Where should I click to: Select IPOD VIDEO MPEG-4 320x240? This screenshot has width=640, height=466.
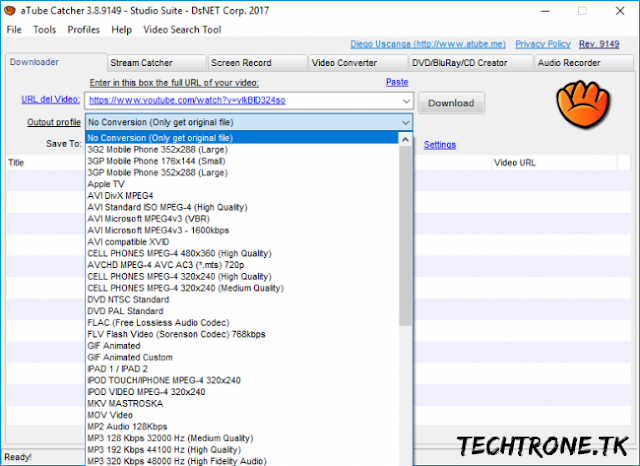(242, 392)
